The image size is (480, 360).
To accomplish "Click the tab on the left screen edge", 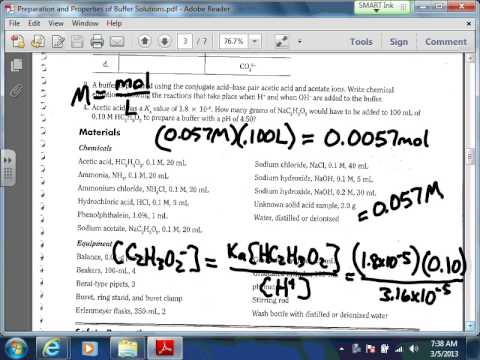I will 8,167.
